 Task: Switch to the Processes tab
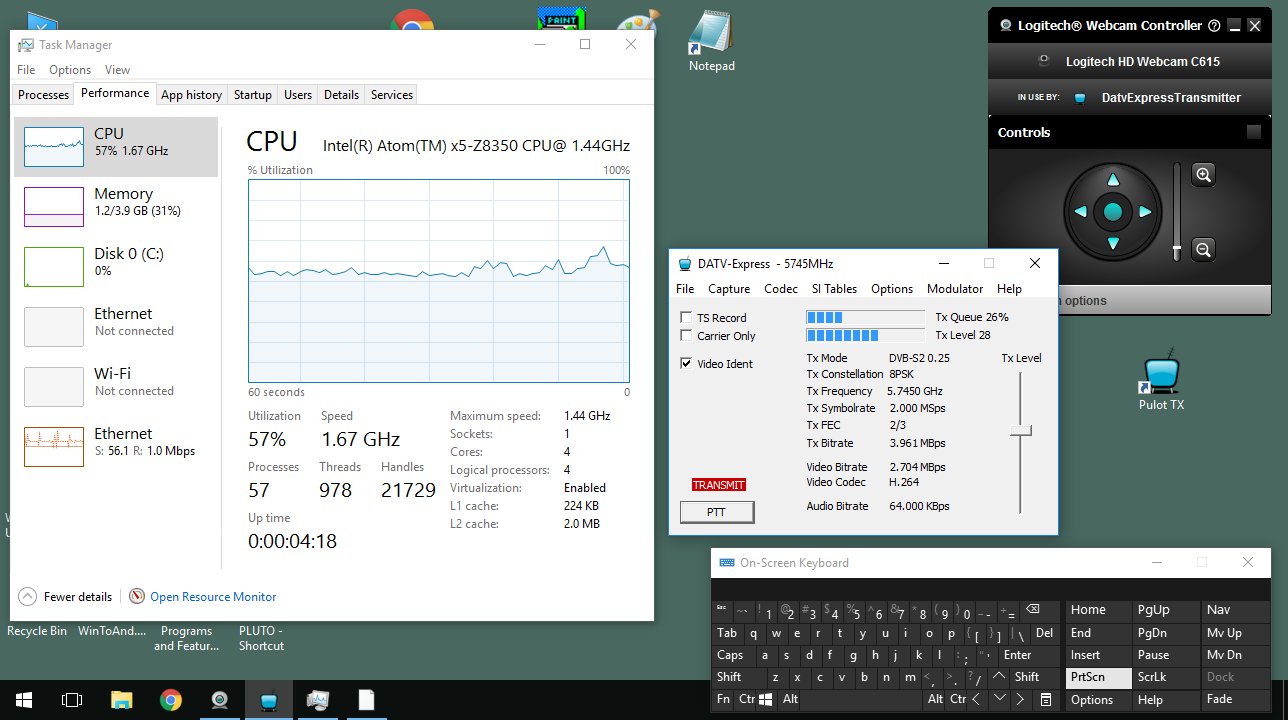tap(44, 95)
